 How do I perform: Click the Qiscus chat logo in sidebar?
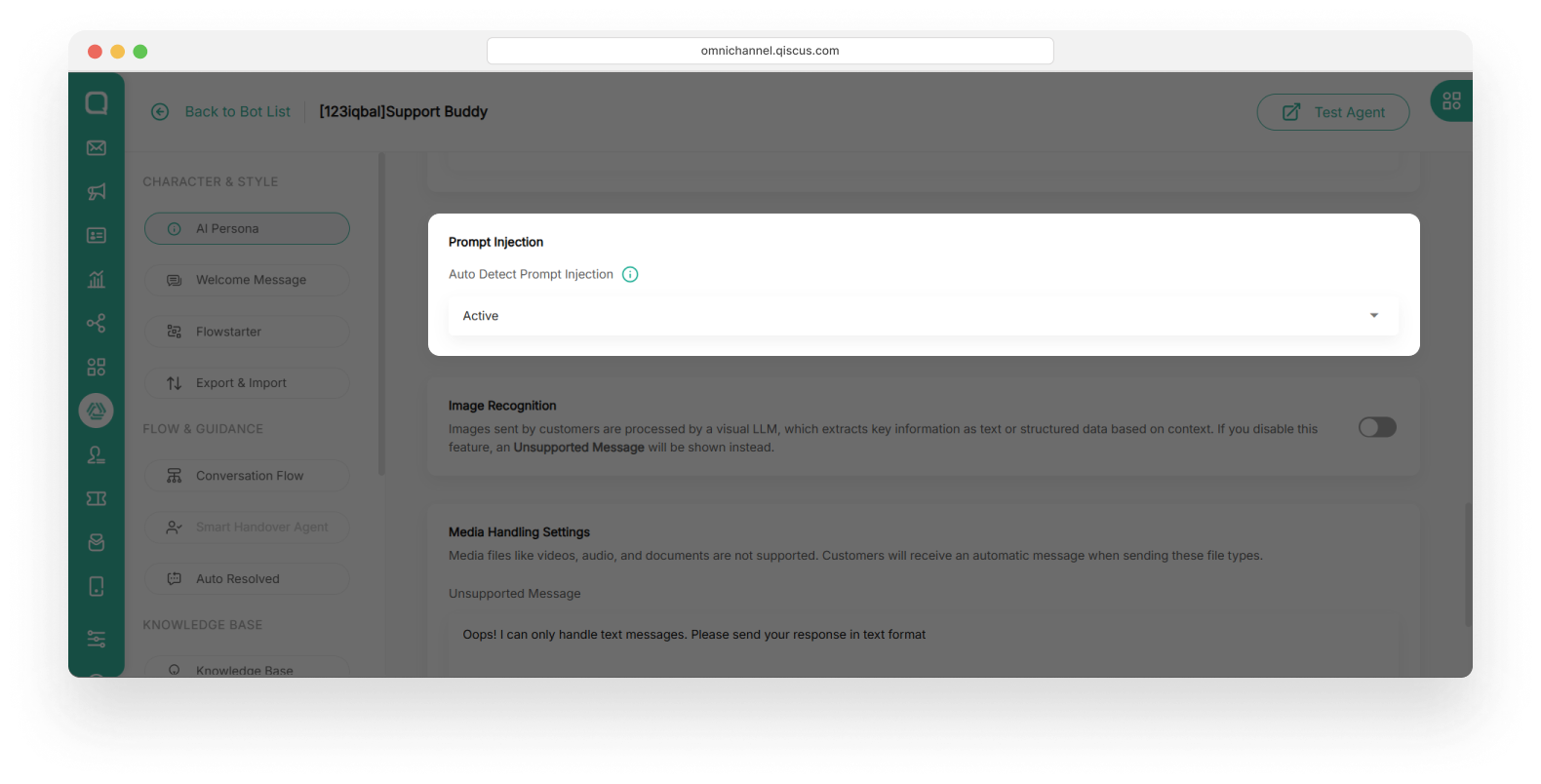click(97, 103)
